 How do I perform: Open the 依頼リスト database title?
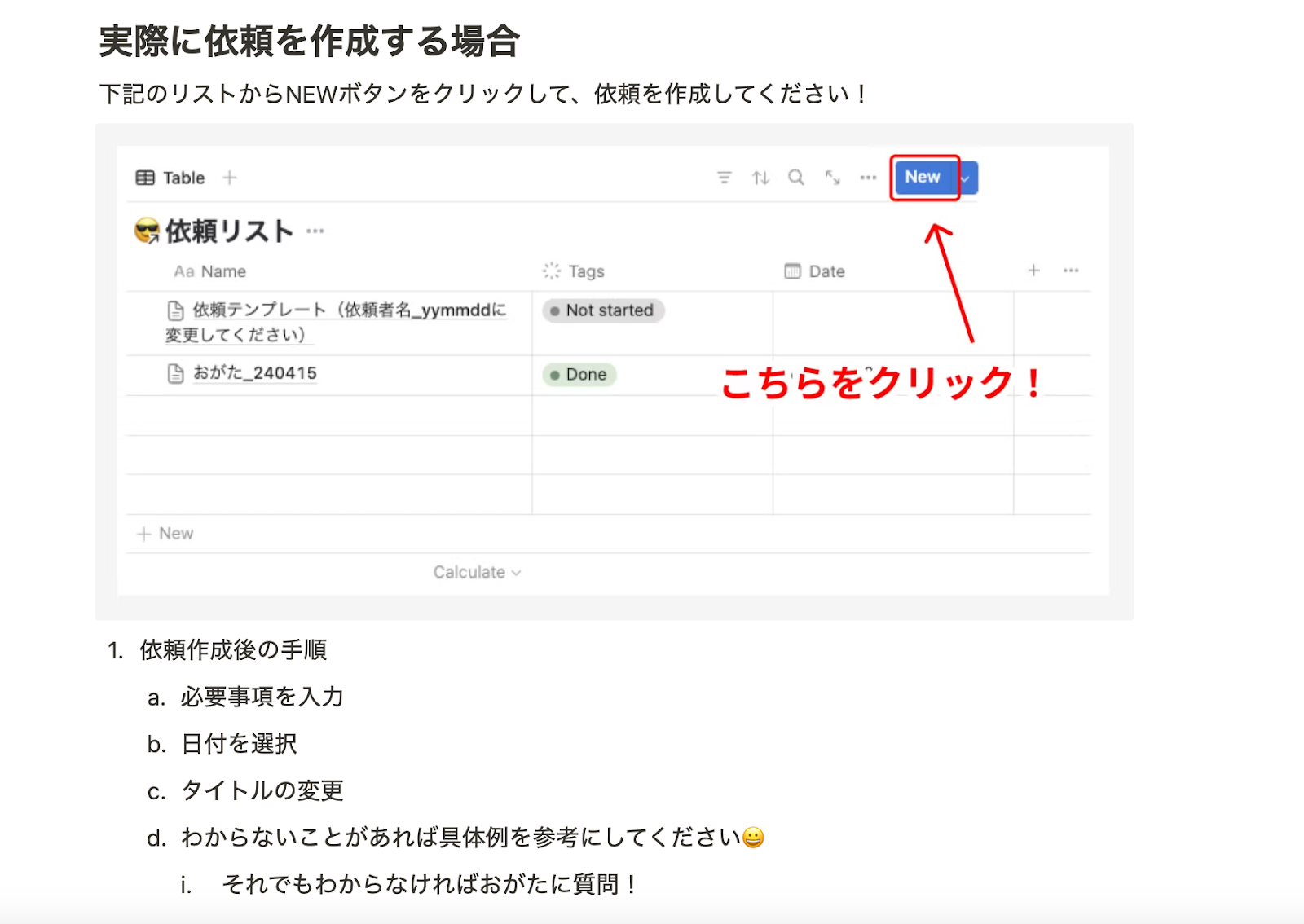pyautogui.click(x=229, y=231)
